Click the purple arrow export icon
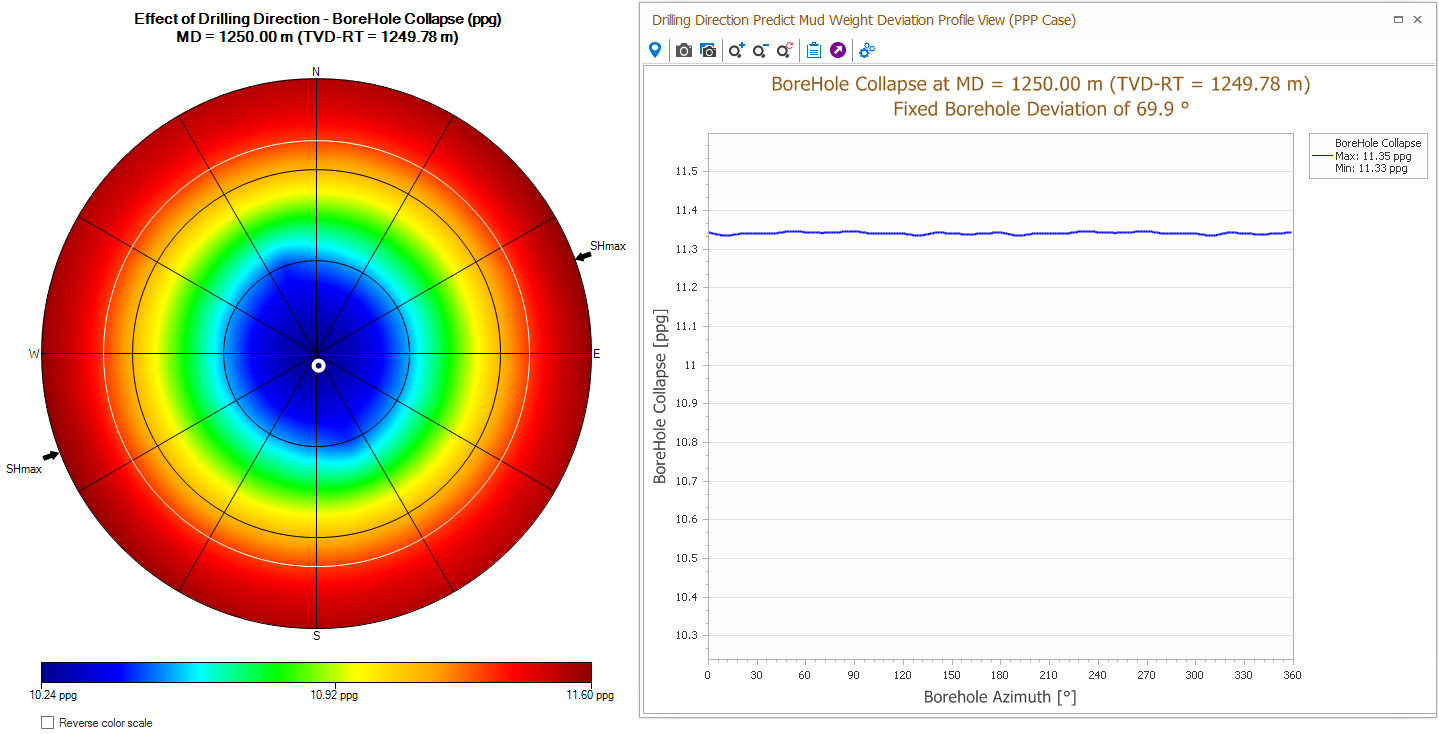Screen dimensions: 1439x734 [838, 50]
